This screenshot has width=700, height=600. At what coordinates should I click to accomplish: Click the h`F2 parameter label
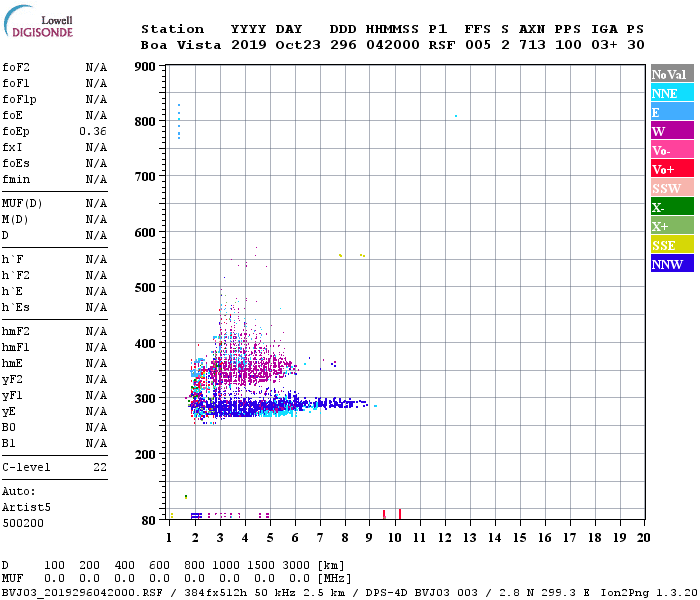click(x=16, y=275)
